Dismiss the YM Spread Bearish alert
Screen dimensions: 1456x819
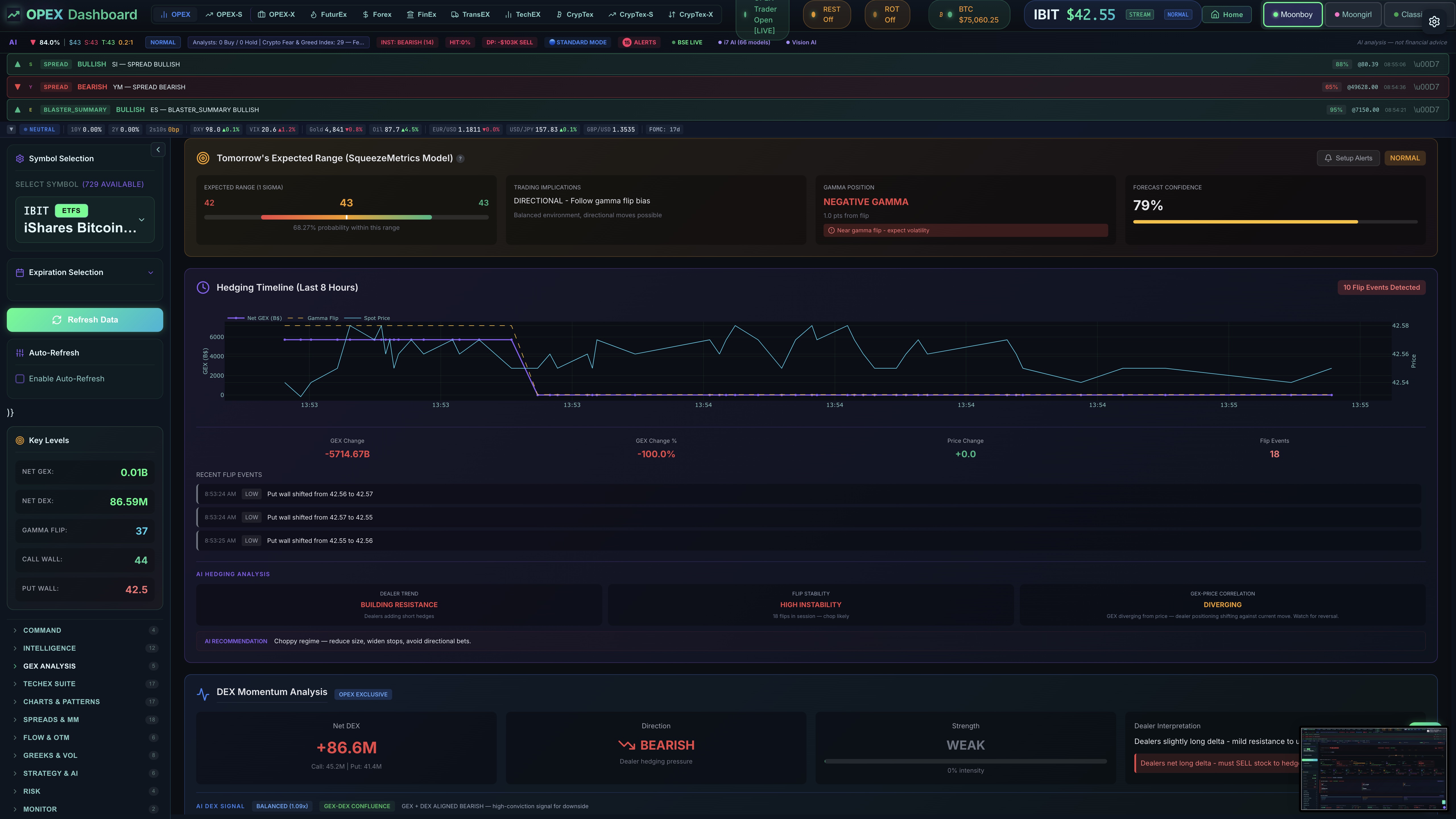[1426, 87]
